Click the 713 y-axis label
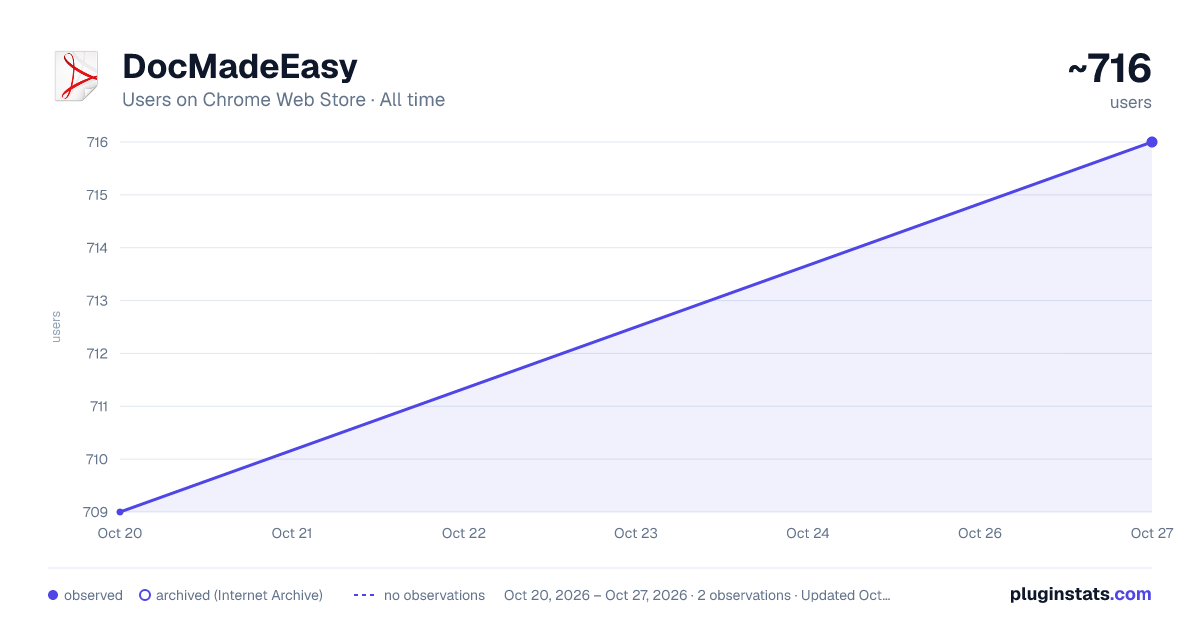Image resolution: width=1200 pixels, height=630 pixels. coord(97,301)
